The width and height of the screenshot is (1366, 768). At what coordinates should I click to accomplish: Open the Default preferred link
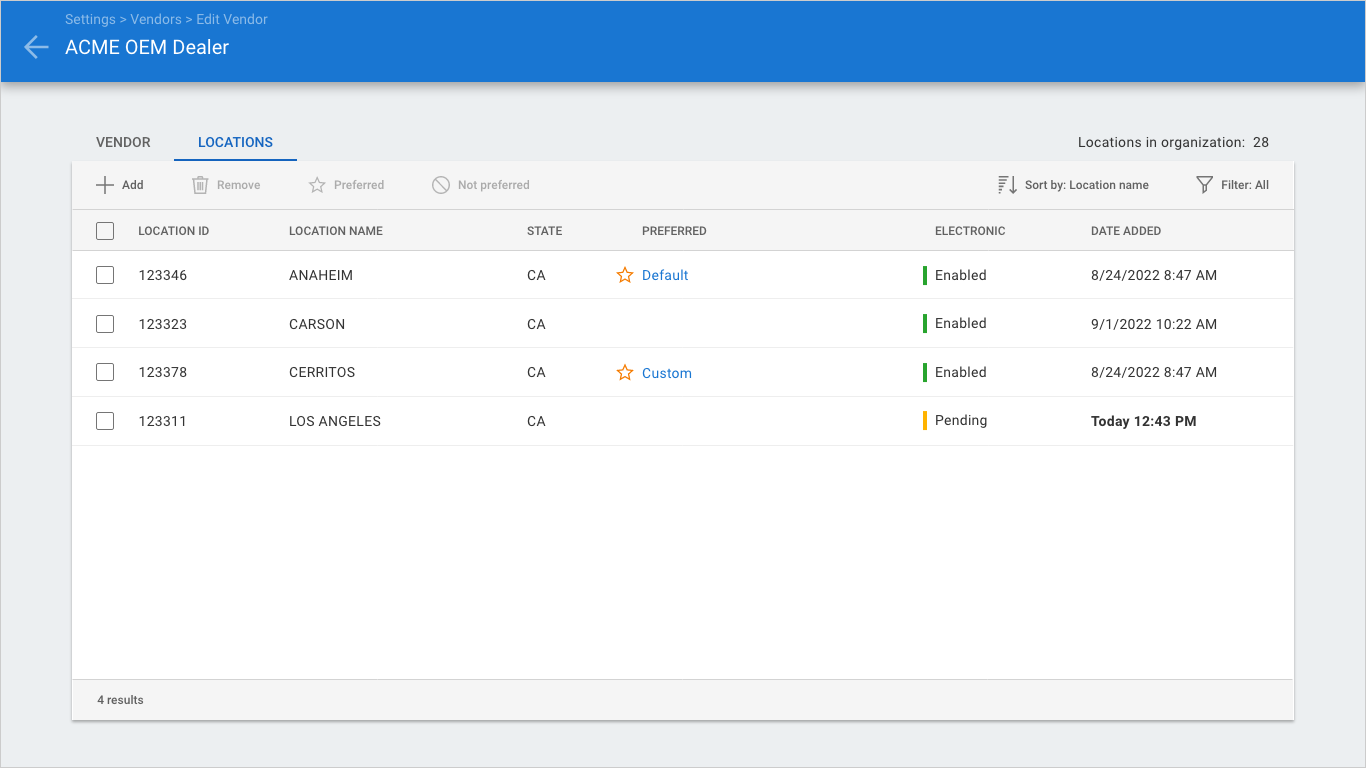click(665, 275)
